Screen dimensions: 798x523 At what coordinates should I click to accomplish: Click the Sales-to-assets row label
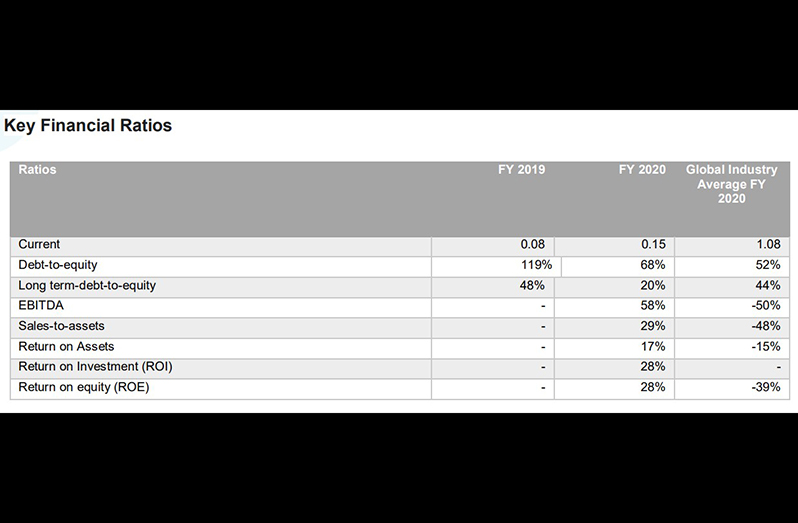(61, 326)
